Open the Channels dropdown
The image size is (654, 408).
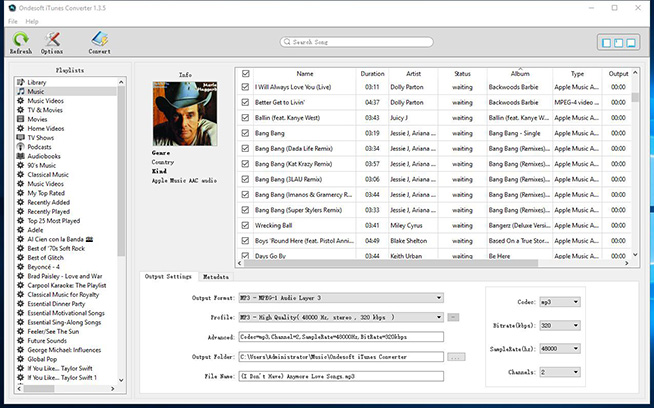pyautogui.click(x=560, y=372)
